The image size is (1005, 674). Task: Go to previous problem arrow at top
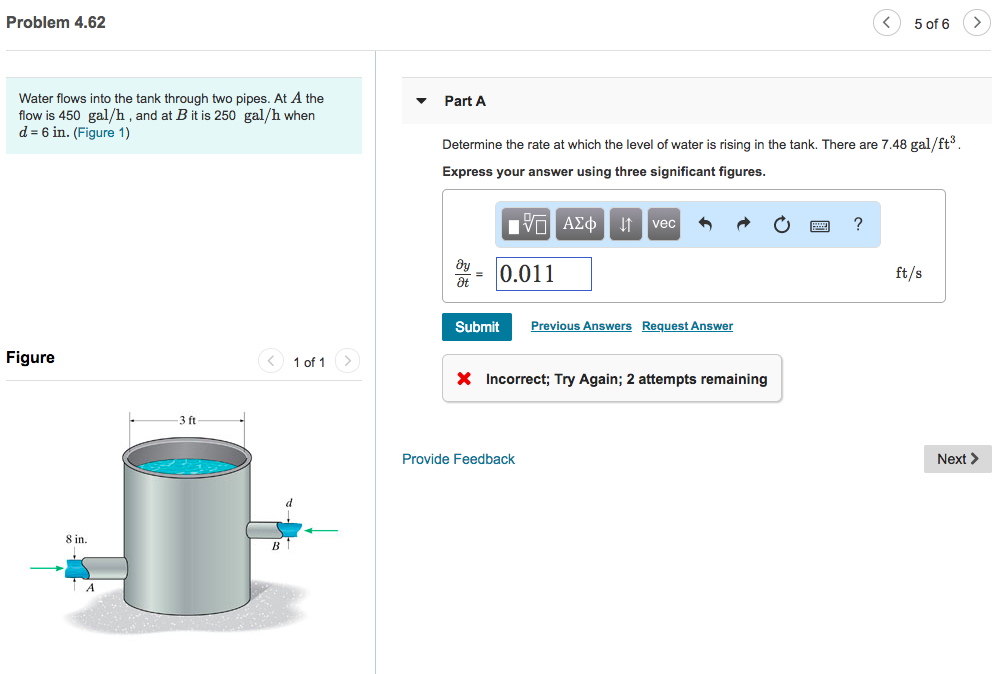pyautogui.click(x=886, y=23)
